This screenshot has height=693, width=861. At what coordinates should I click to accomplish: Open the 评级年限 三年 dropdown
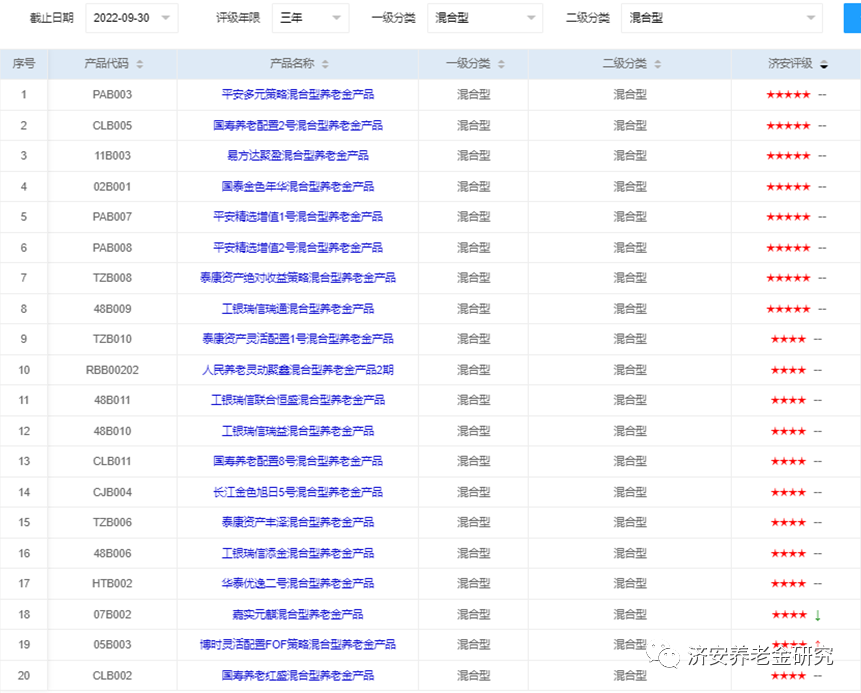coord(310,18)
